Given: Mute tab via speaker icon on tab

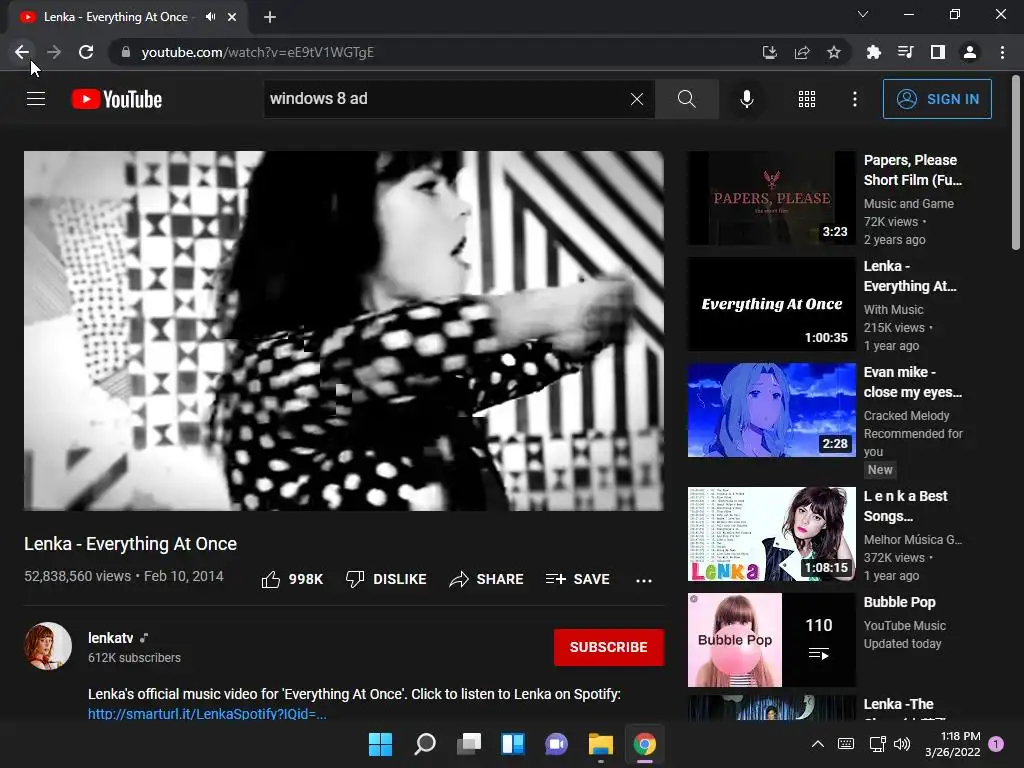Looking at the screenshot, I should point(210,17).
